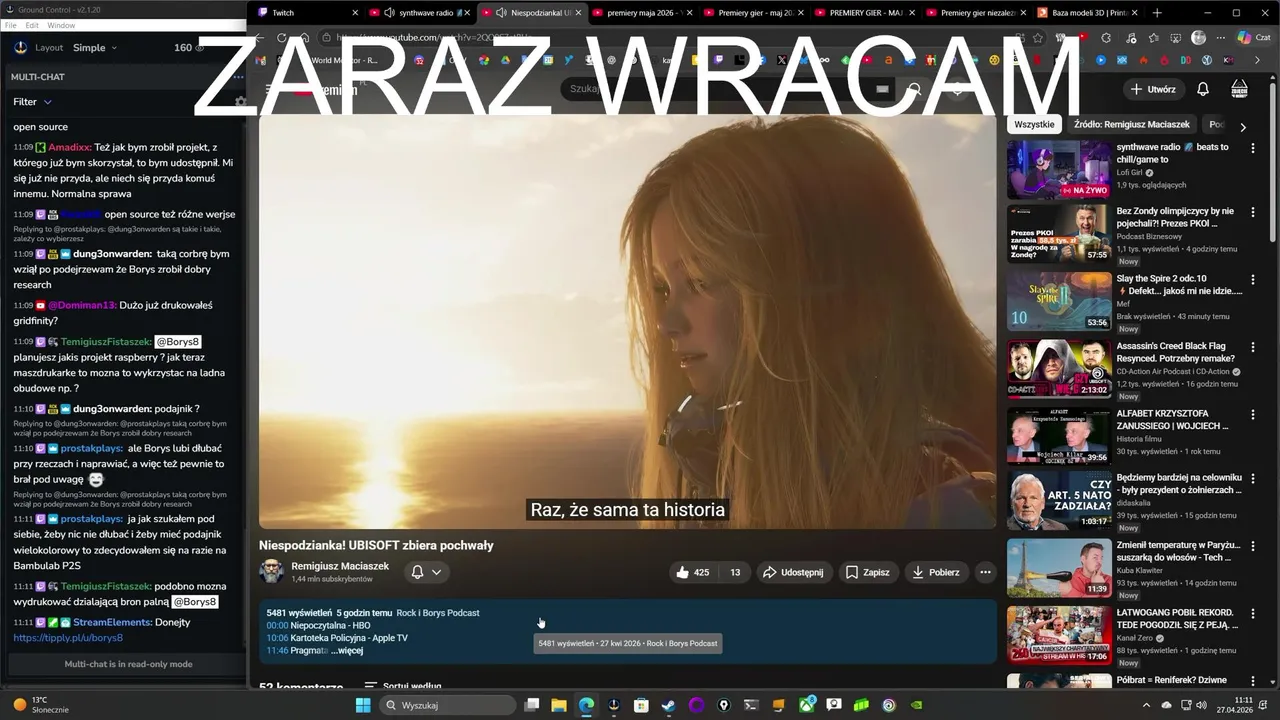The height and width of the screenshot is (720, 1280).
Task: Open the File menu in Ground Control
Action: 10,25
